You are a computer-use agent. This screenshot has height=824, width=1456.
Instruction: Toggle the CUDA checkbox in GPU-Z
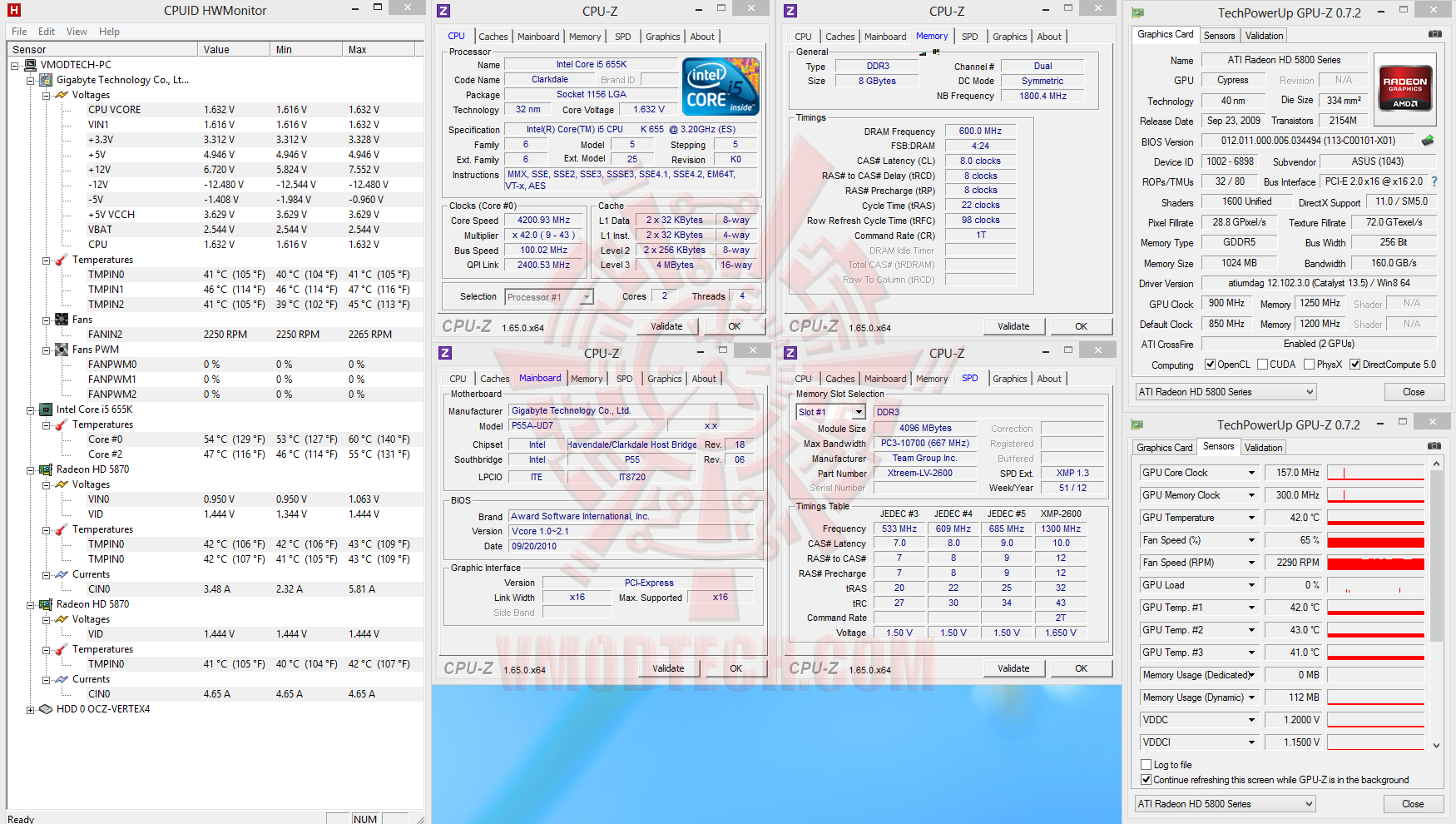[1263, 365]
